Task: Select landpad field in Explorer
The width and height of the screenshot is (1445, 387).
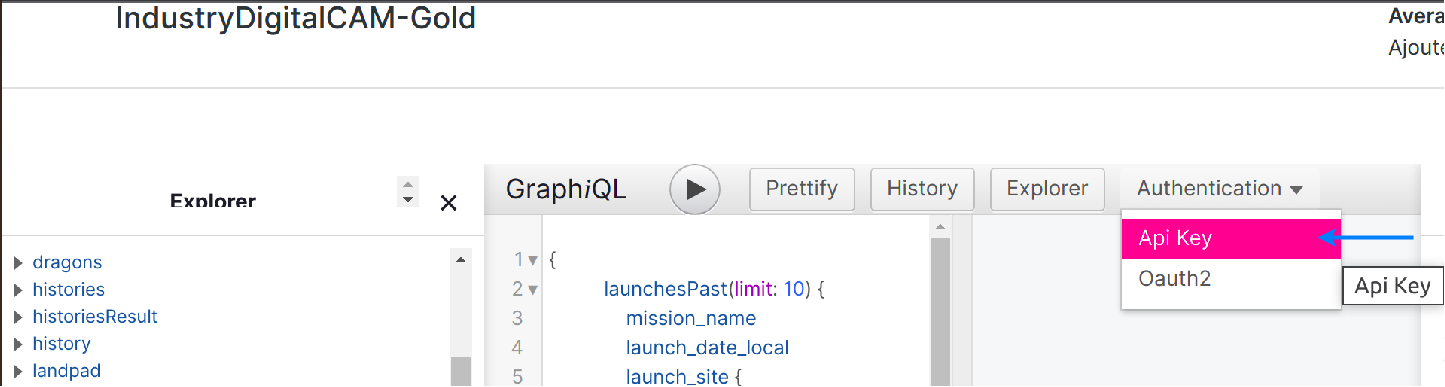Action: pyautogui.click(x=66, y=371)
